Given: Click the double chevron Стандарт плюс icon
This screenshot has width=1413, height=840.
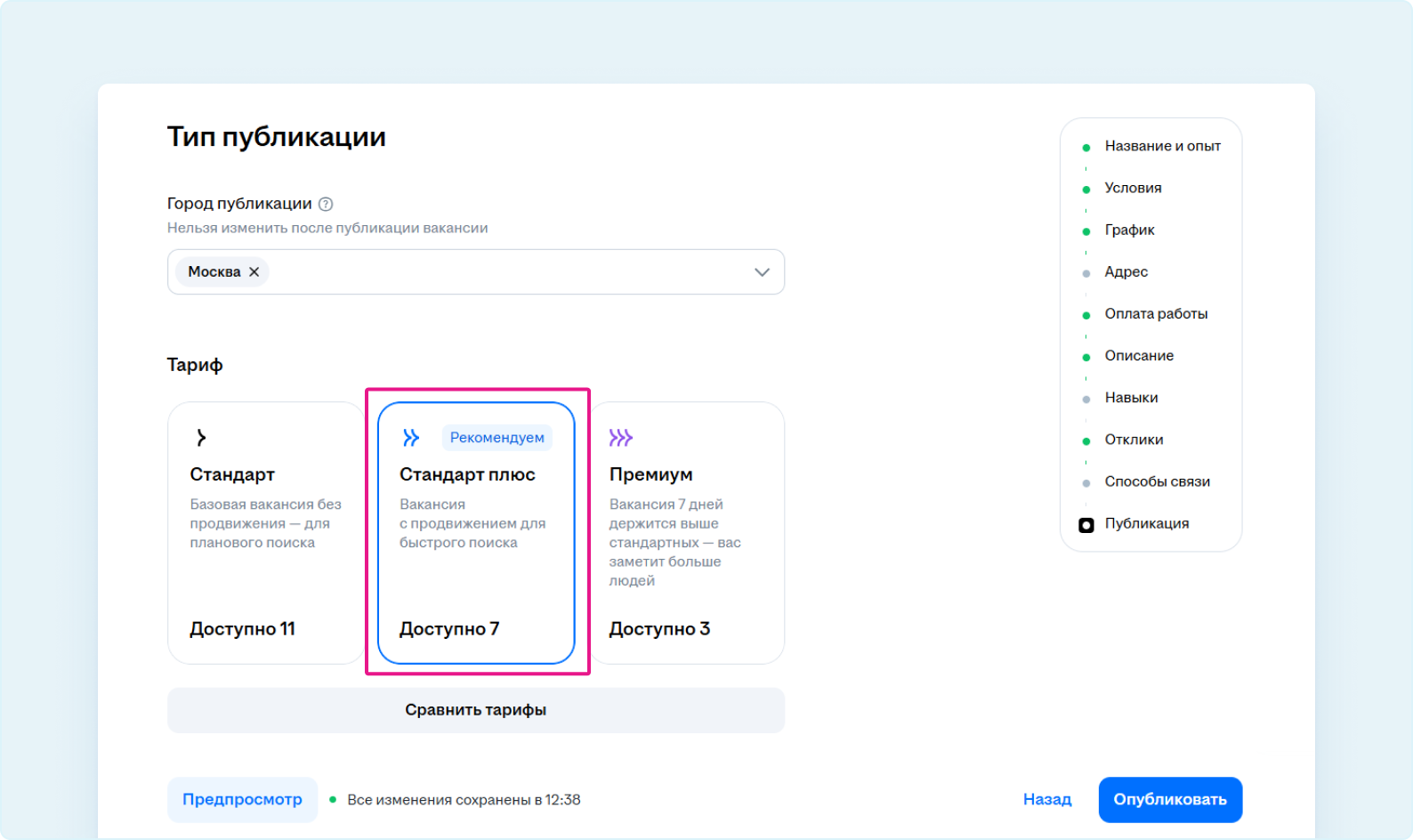Looking at the screenshot, I should point(410,438).
